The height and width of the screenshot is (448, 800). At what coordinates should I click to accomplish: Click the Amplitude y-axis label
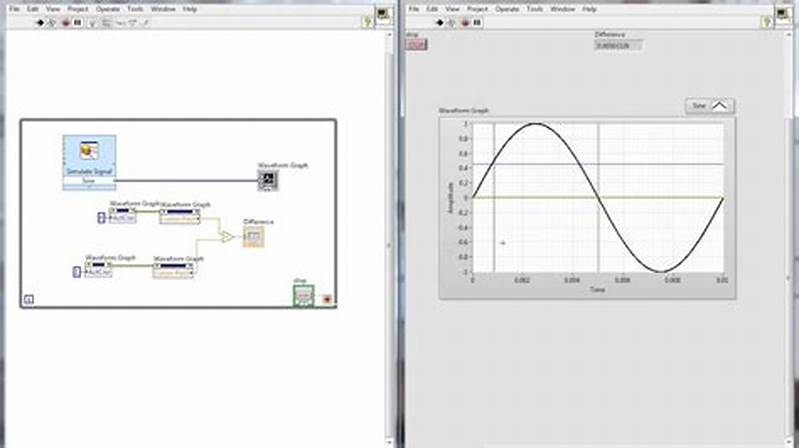(451, 198)
